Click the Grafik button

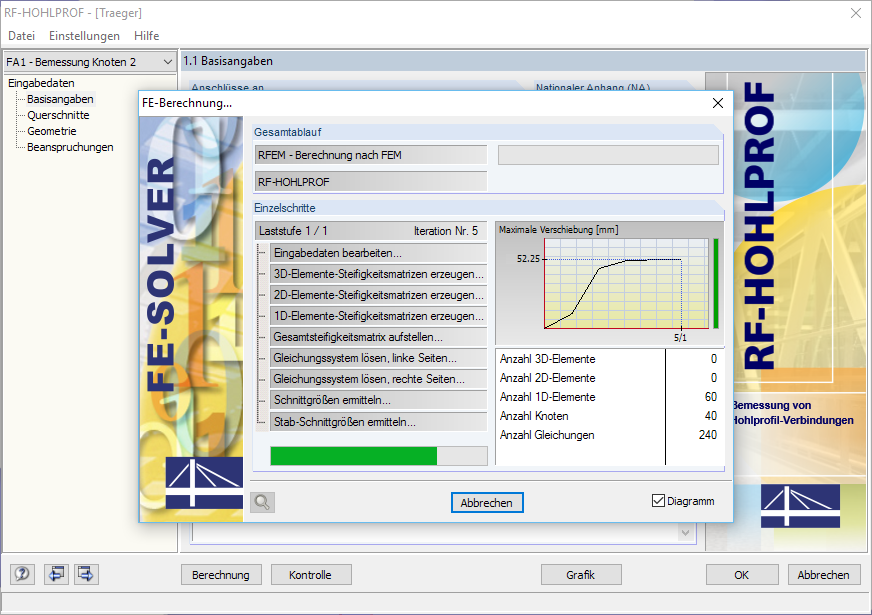(581, 574)
